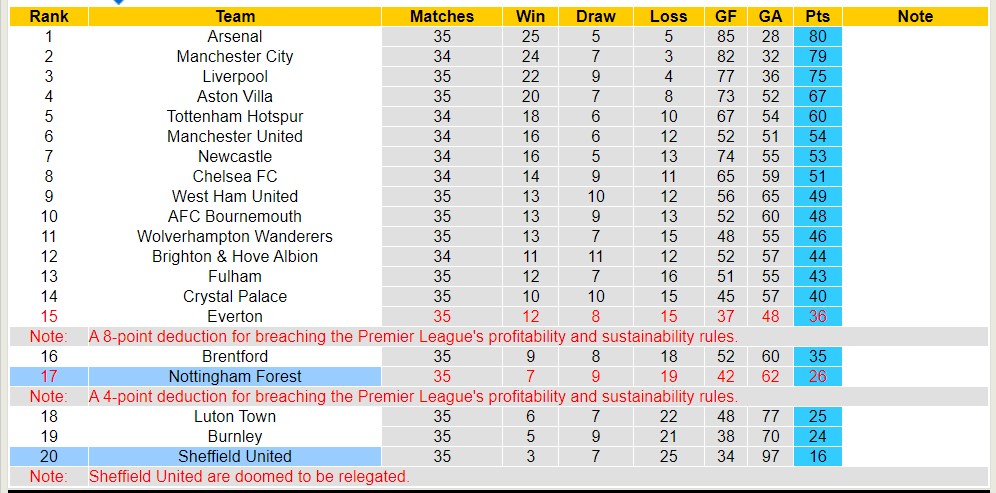Click the highlighted Sheffield United team cell
Screen dimensions: 996x493
(235, 456)
